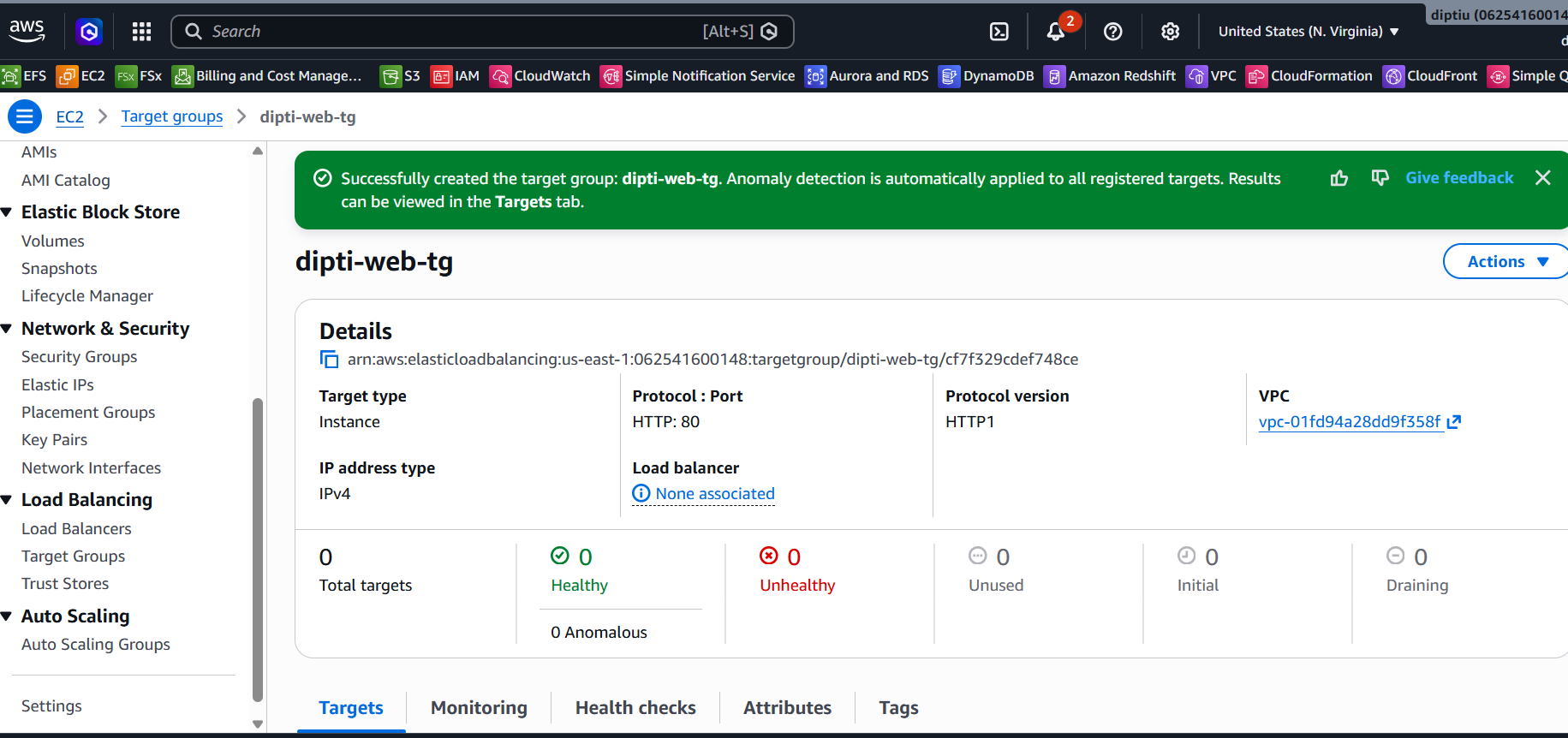Open the settings gear icon

click(1170, 32)
